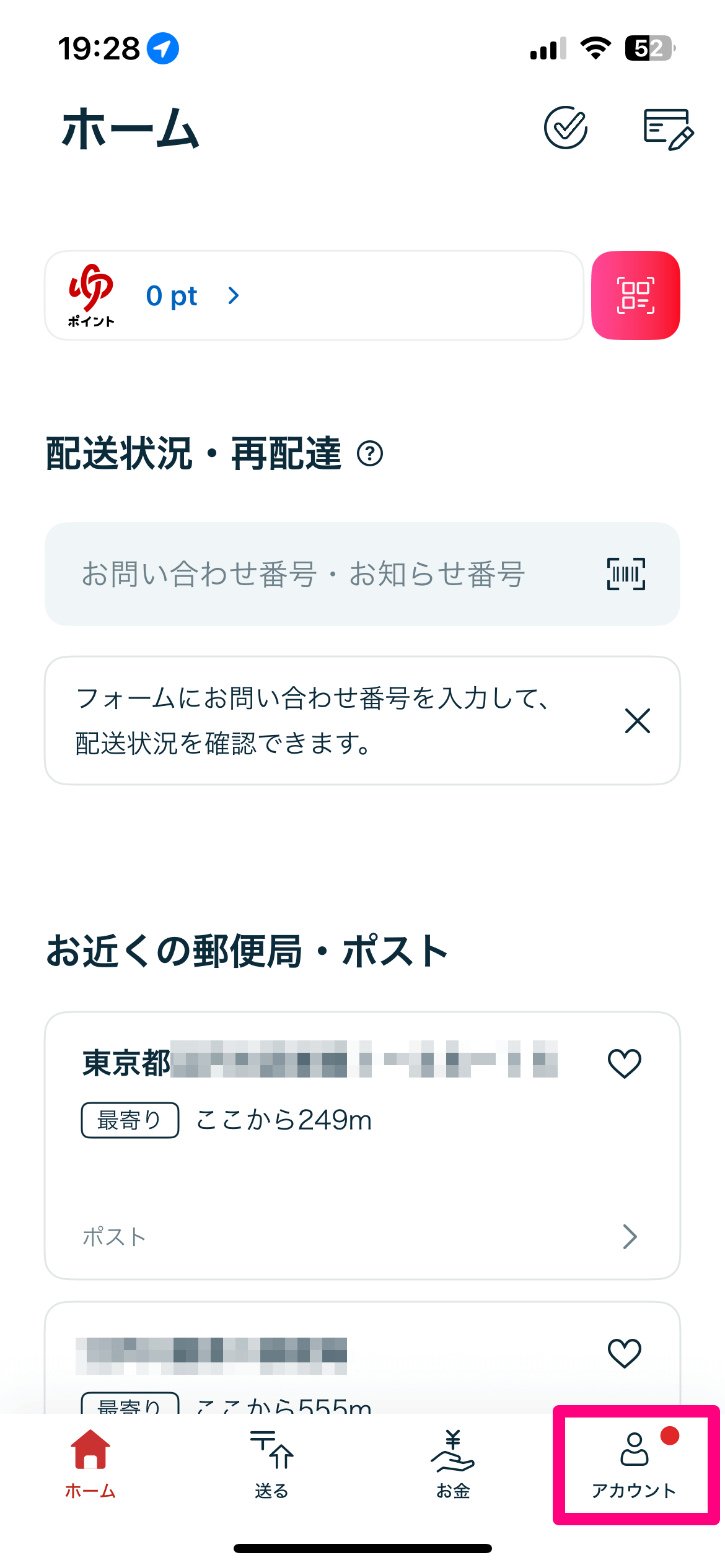This screenshot has width=725, height=1568.
Task: Go to the ホーム tab
Action: pos(90,1464)
